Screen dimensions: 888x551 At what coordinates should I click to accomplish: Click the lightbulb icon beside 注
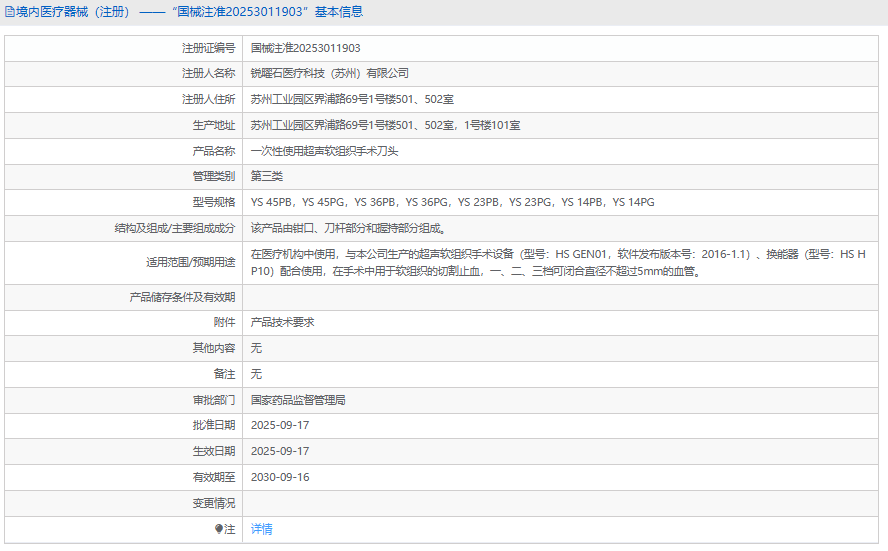[219, 529]
